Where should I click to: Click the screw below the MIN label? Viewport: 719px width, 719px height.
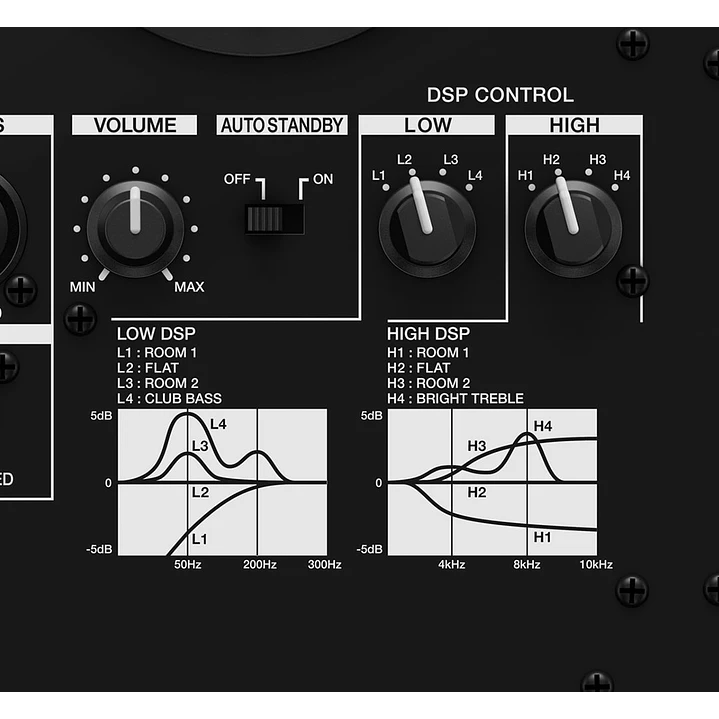click(x=80, y=318)
